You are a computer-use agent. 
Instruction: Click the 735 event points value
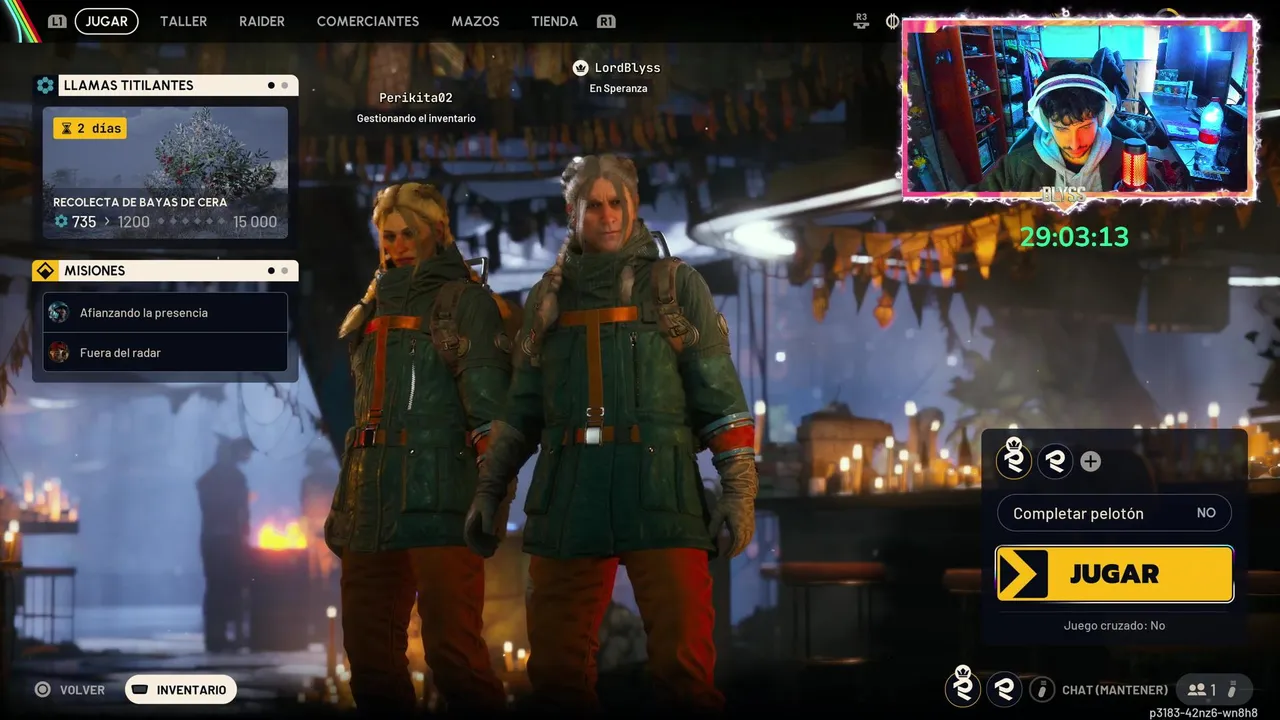84,222
